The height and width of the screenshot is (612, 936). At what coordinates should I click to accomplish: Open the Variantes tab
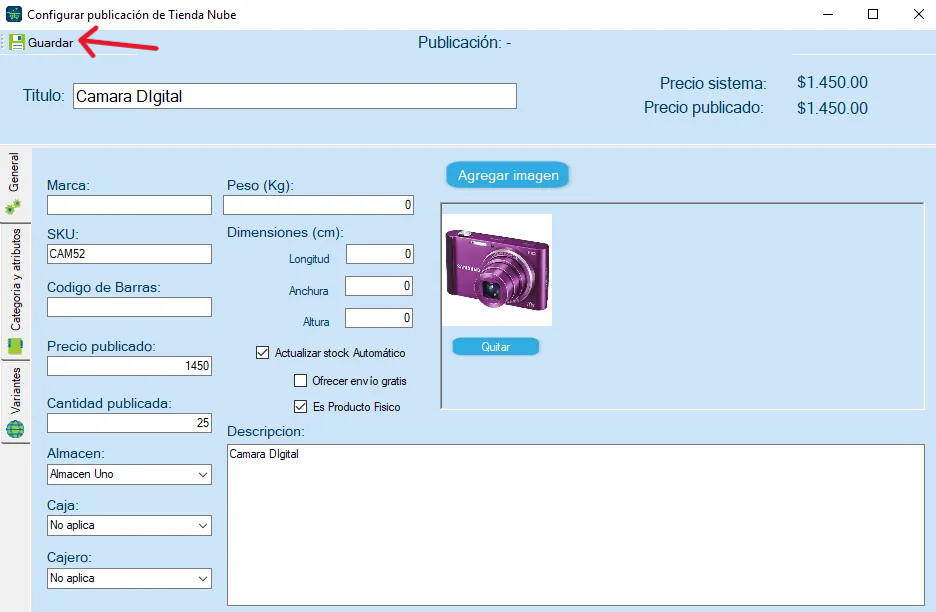[14, 401]
